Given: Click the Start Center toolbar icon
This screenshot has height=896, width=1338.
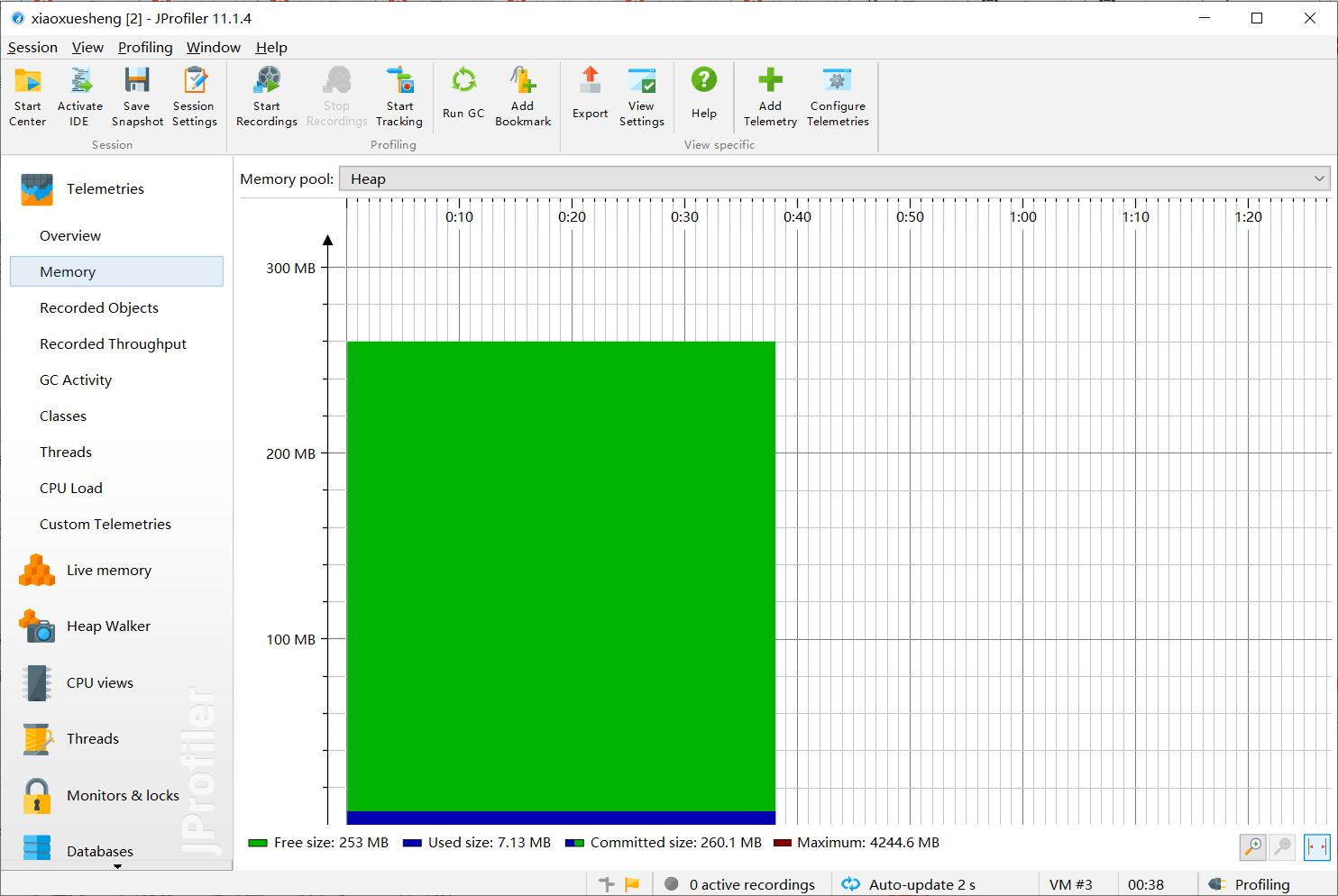Looking at the screenshot, I should click(28, 96).
